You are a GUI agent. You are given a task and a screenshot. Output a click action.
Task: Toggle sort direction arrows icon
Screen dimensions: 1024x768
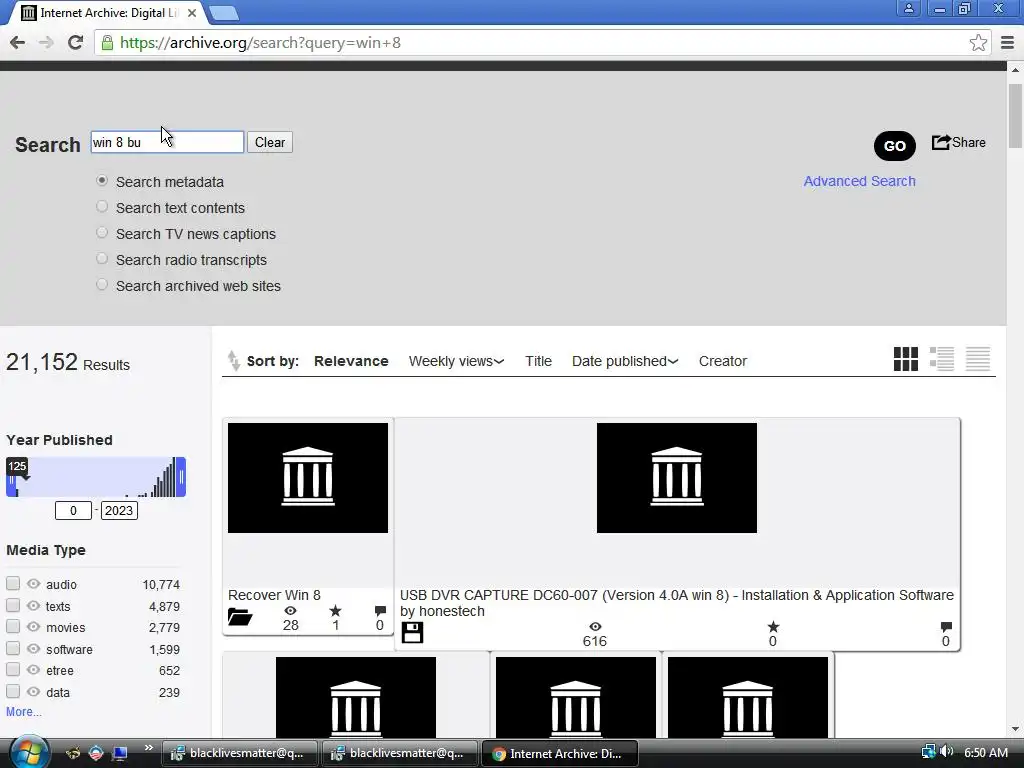[x=233, y=360]
